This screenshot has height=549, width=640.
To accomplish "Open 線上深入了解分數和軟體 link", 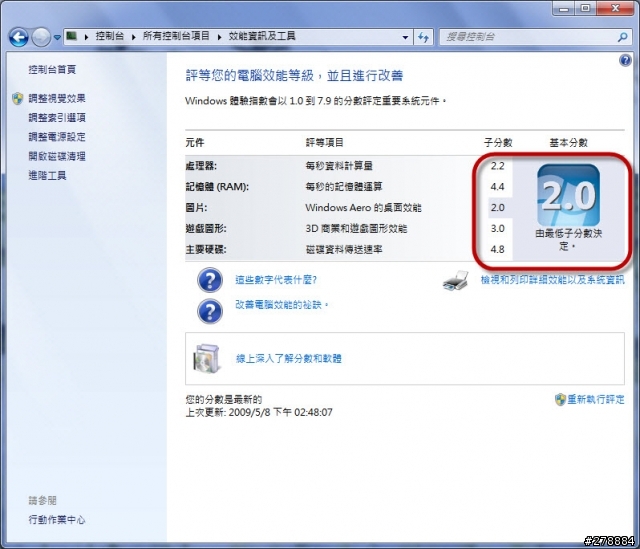I will click(289, 358).
